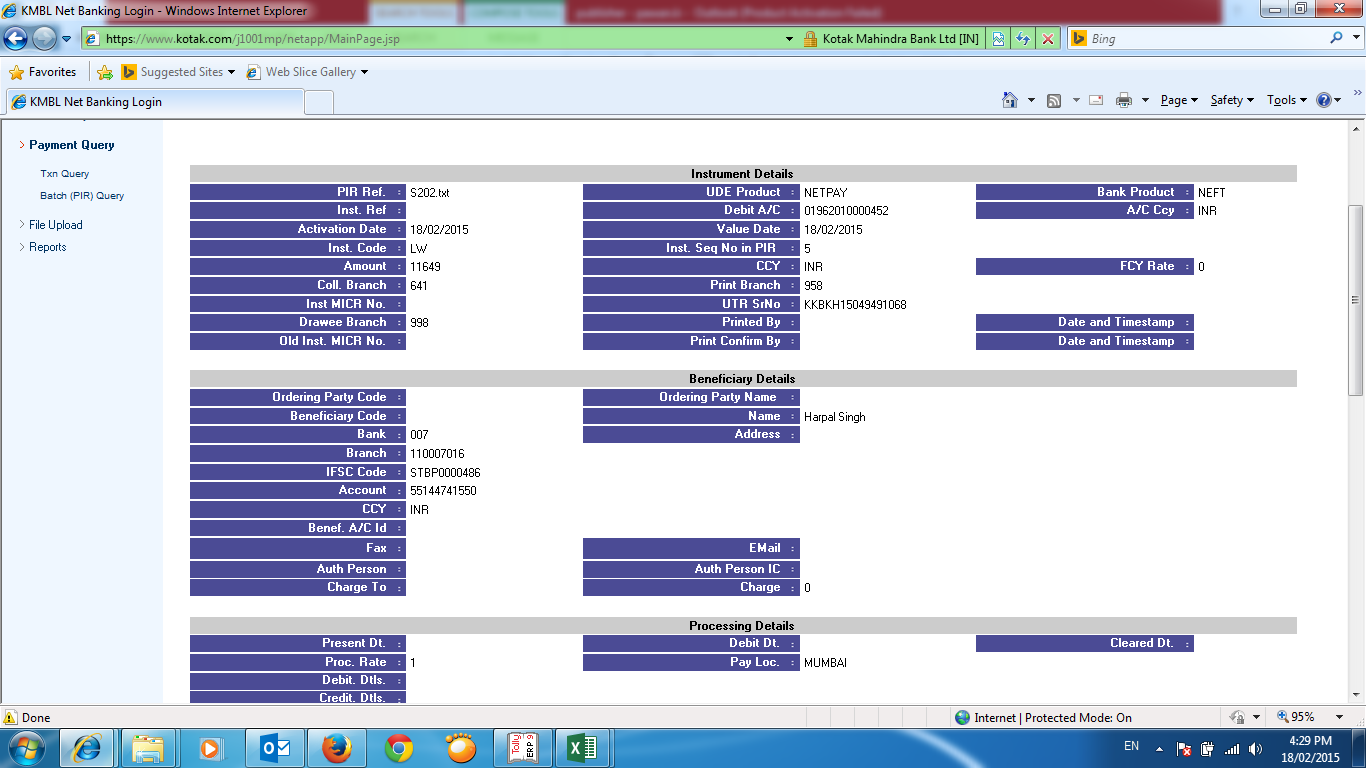Open the Suggested Sites link
This screenshot has width=1366, height=768.
[x=178, y=72]
